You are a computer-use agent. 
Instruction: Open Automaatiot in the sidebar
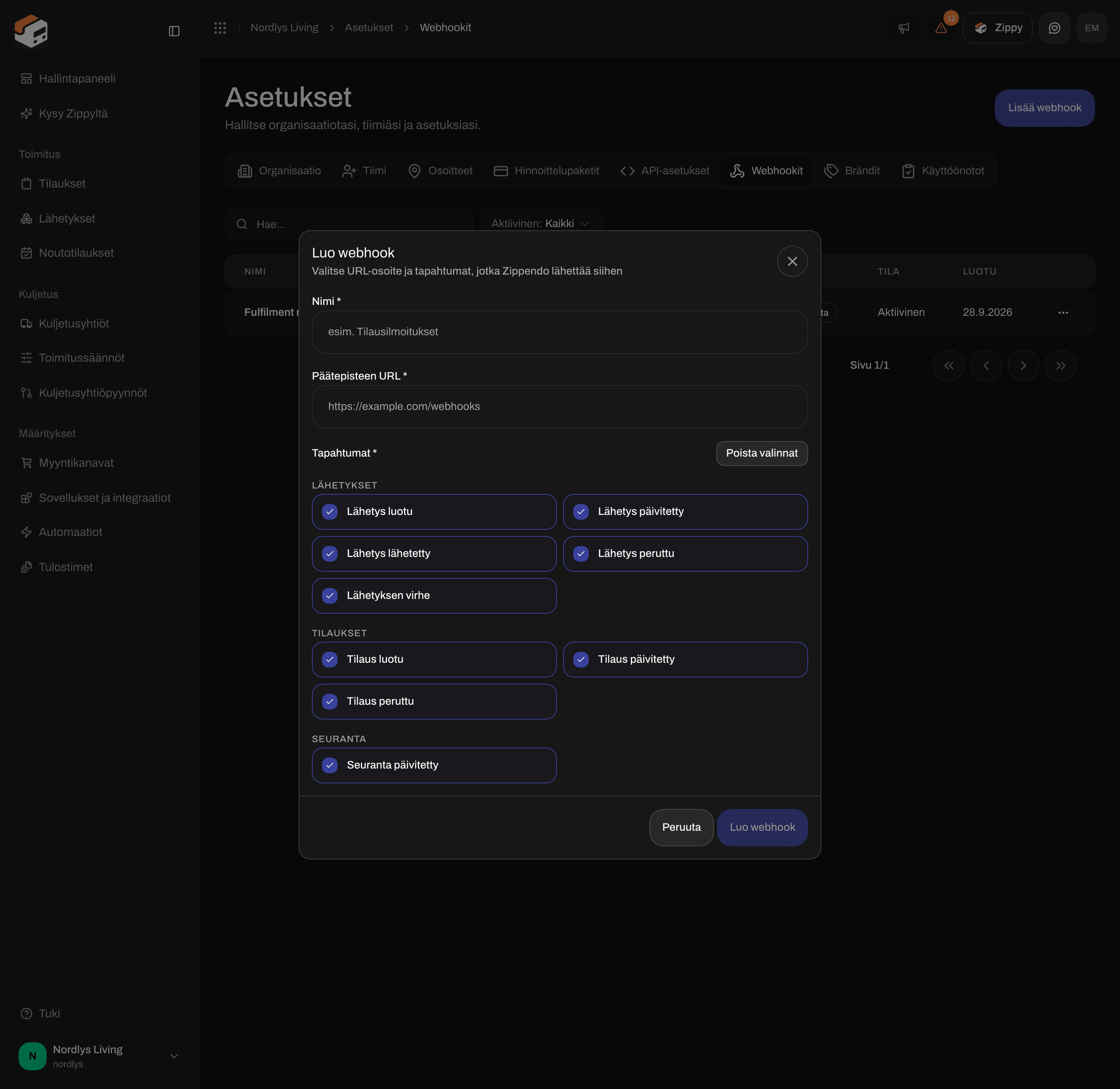pos(100,532)
